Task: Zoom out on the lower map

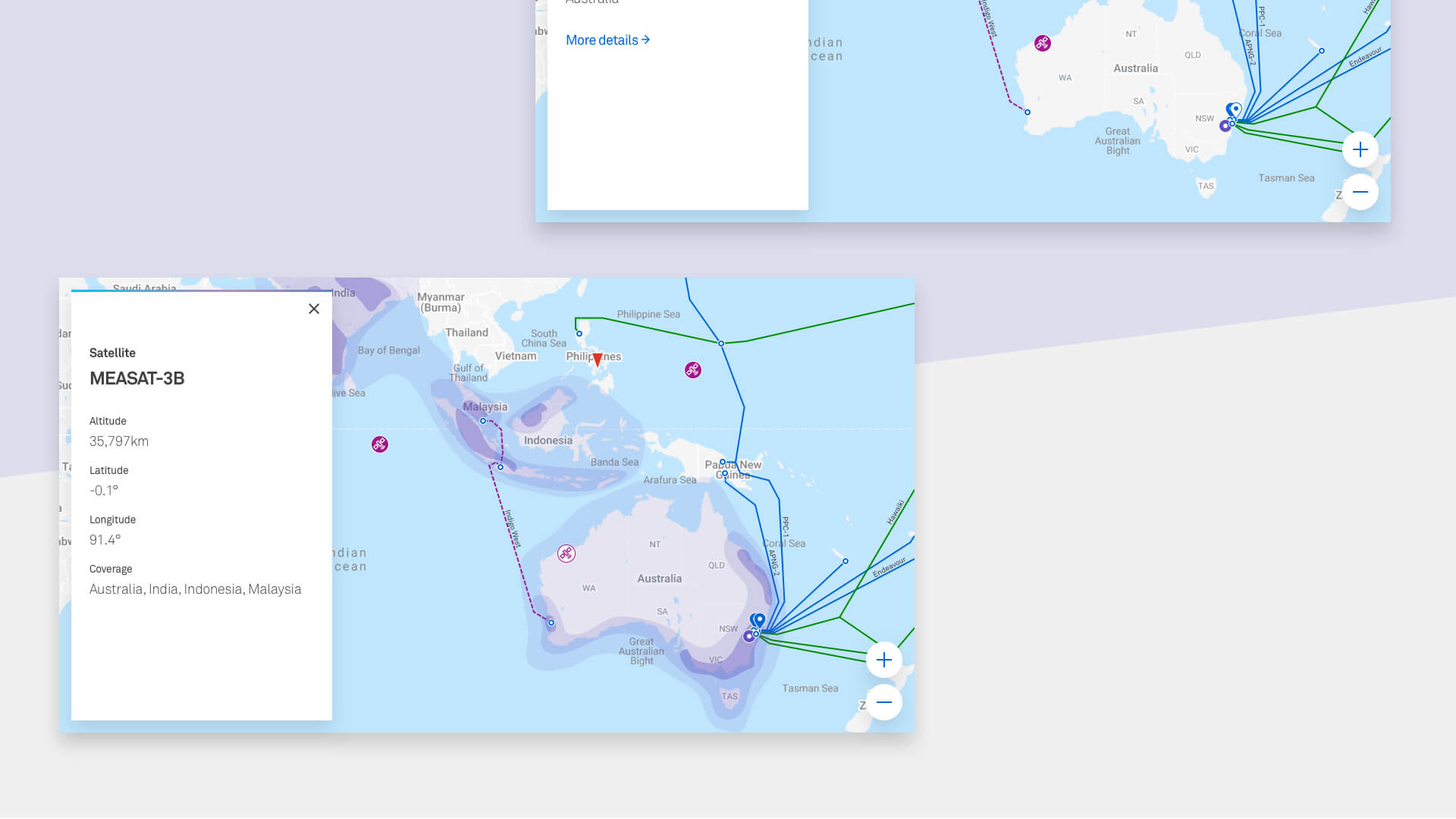Action: [884, 702]
